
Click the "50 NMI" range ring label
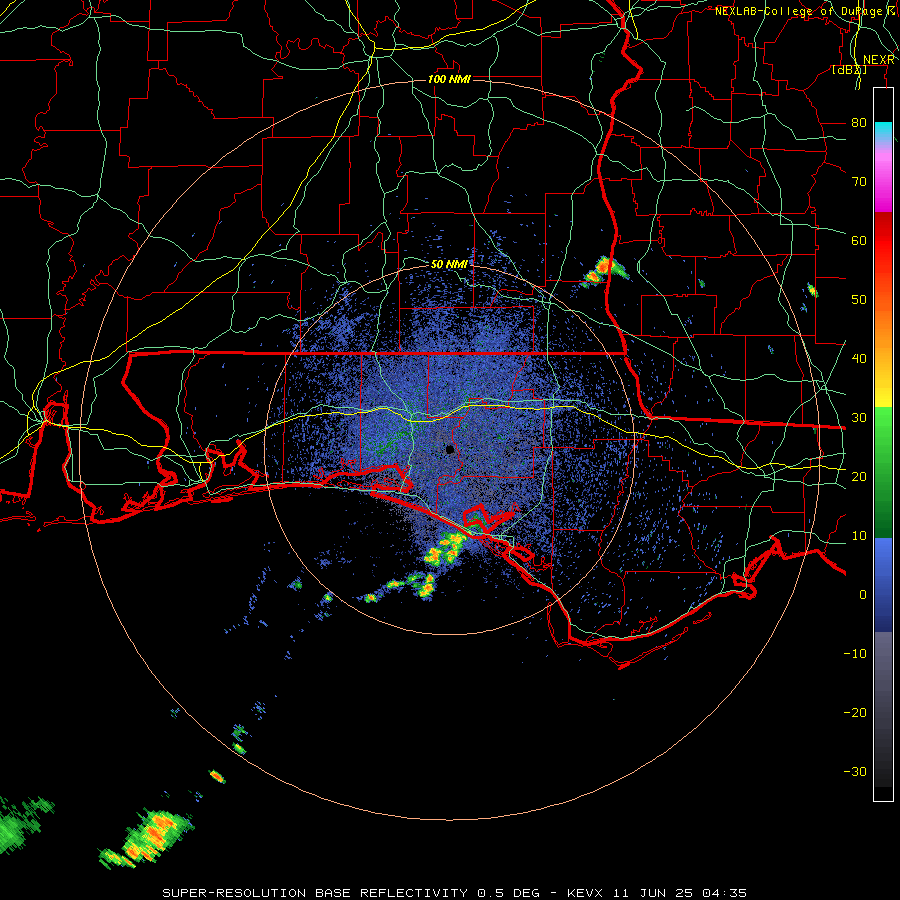pyautogui.click(x=449, y=265)
